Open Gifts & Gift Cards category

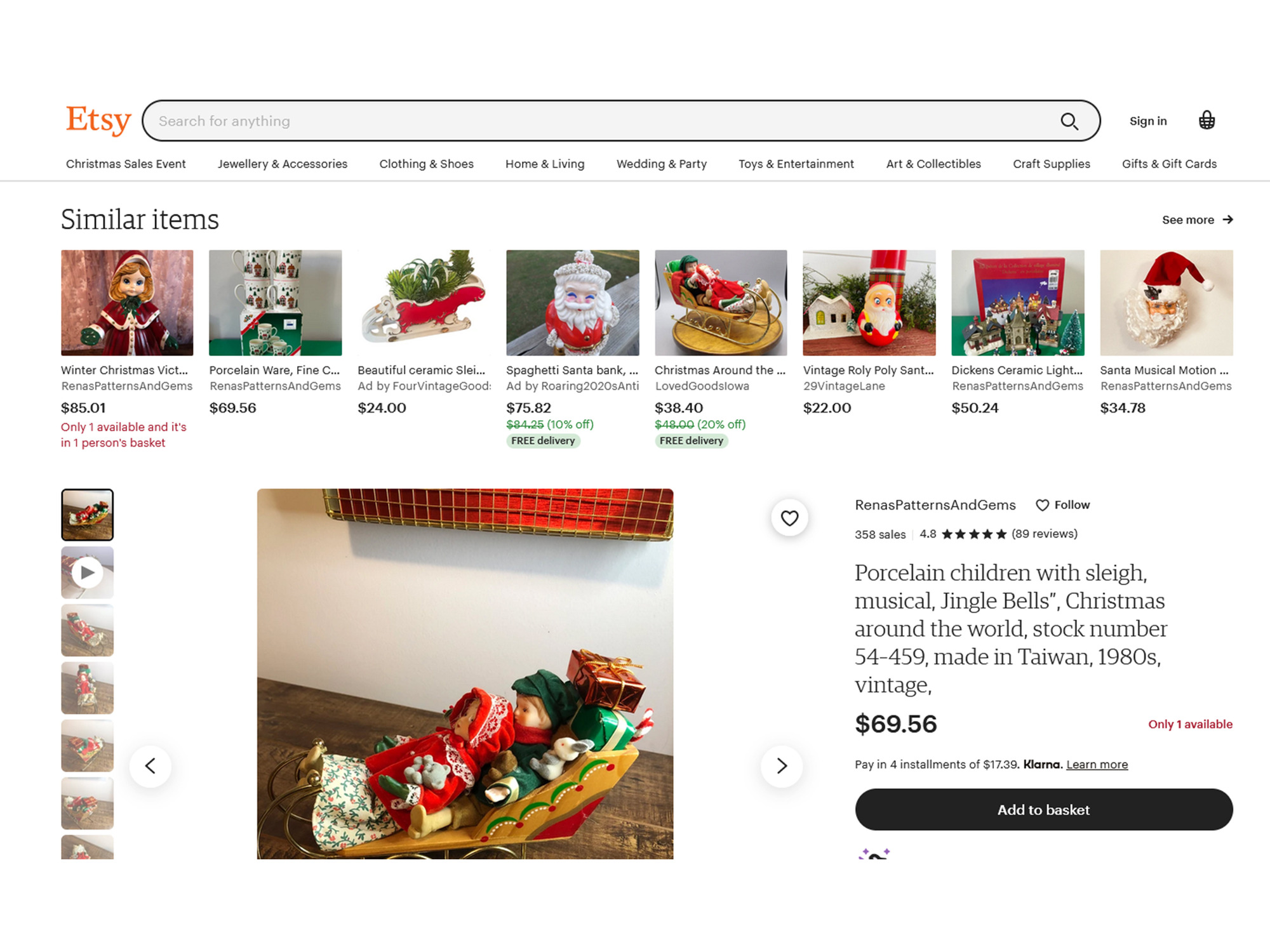[1169, 164]
